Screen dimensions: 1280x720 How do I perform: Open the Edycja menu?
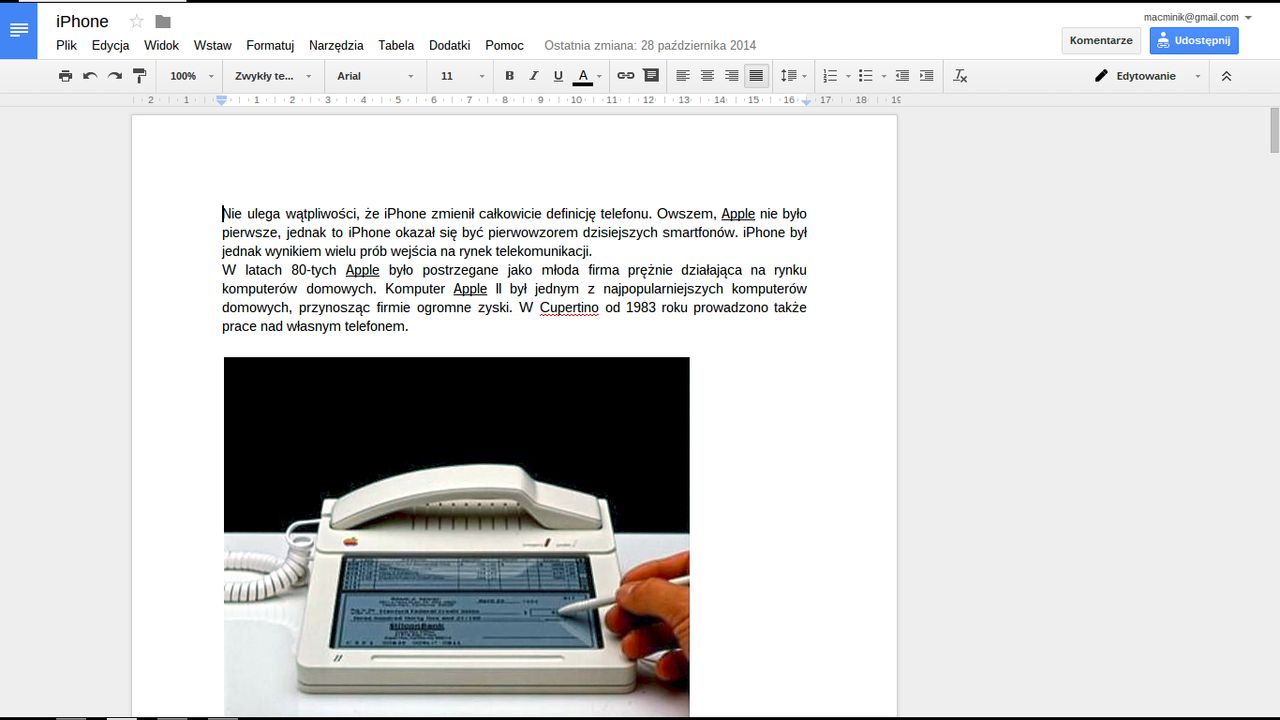[x=111, y=45]
